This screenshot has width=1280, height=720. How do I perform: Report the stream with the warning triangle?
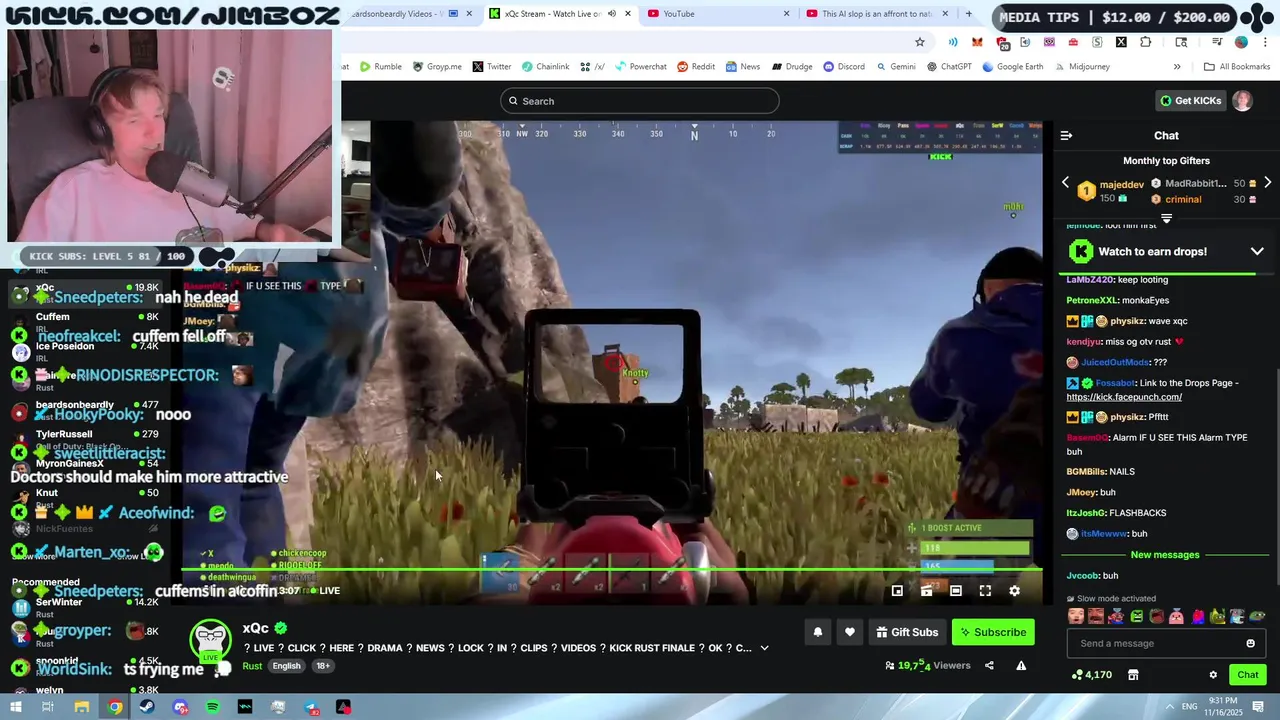pyautogui.click(x=1021, y=666)
